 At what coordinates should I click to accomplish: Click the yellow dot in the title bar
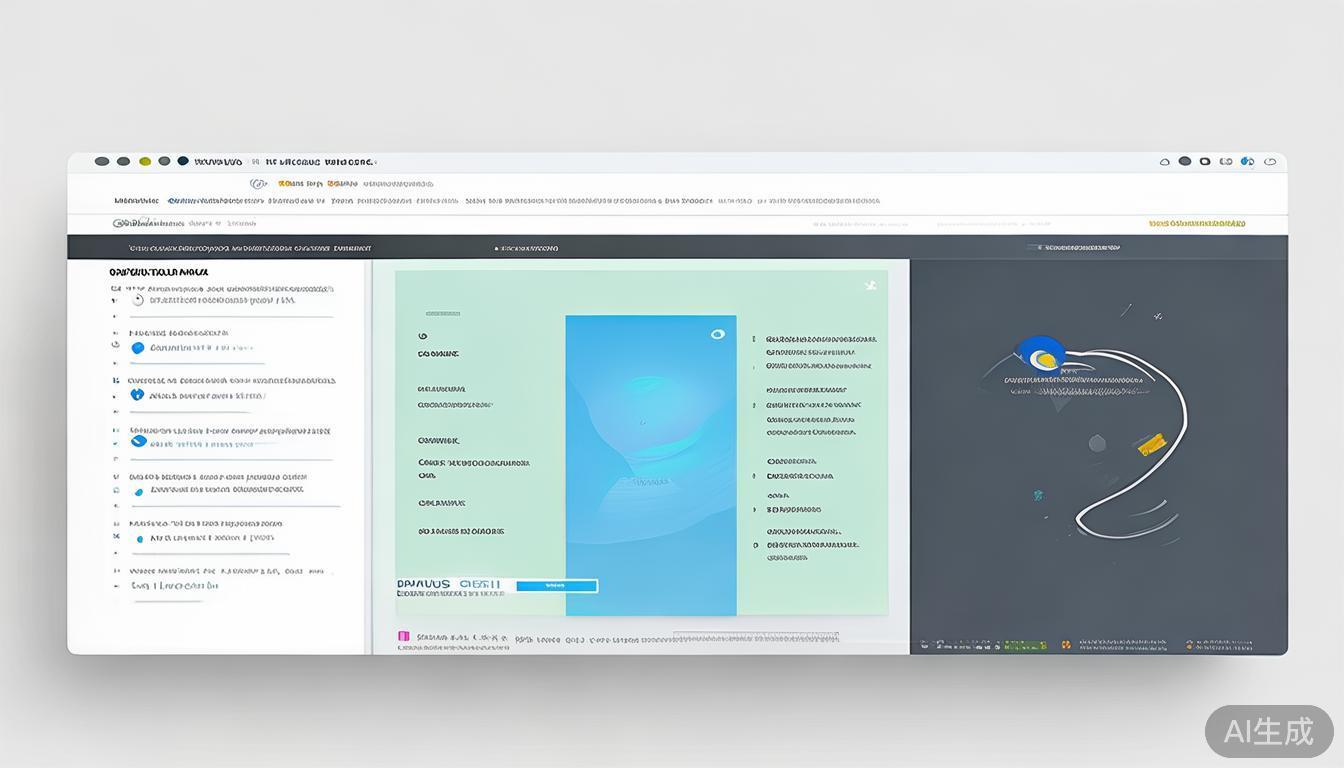click(145, 161)
